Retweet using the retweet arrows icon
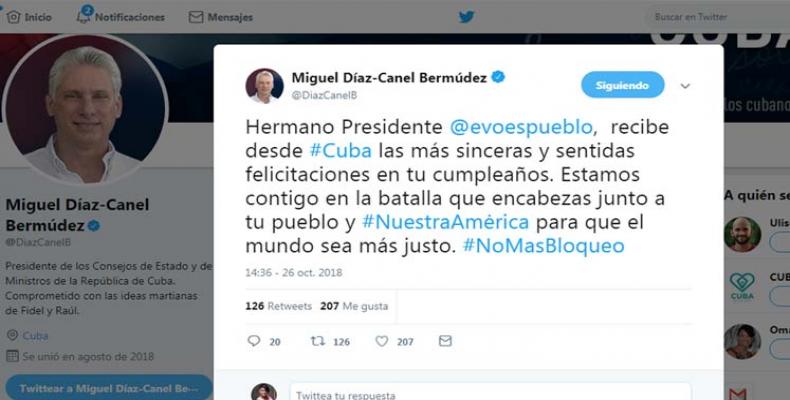Screen dimensions: 790x400 coord(317,342)
